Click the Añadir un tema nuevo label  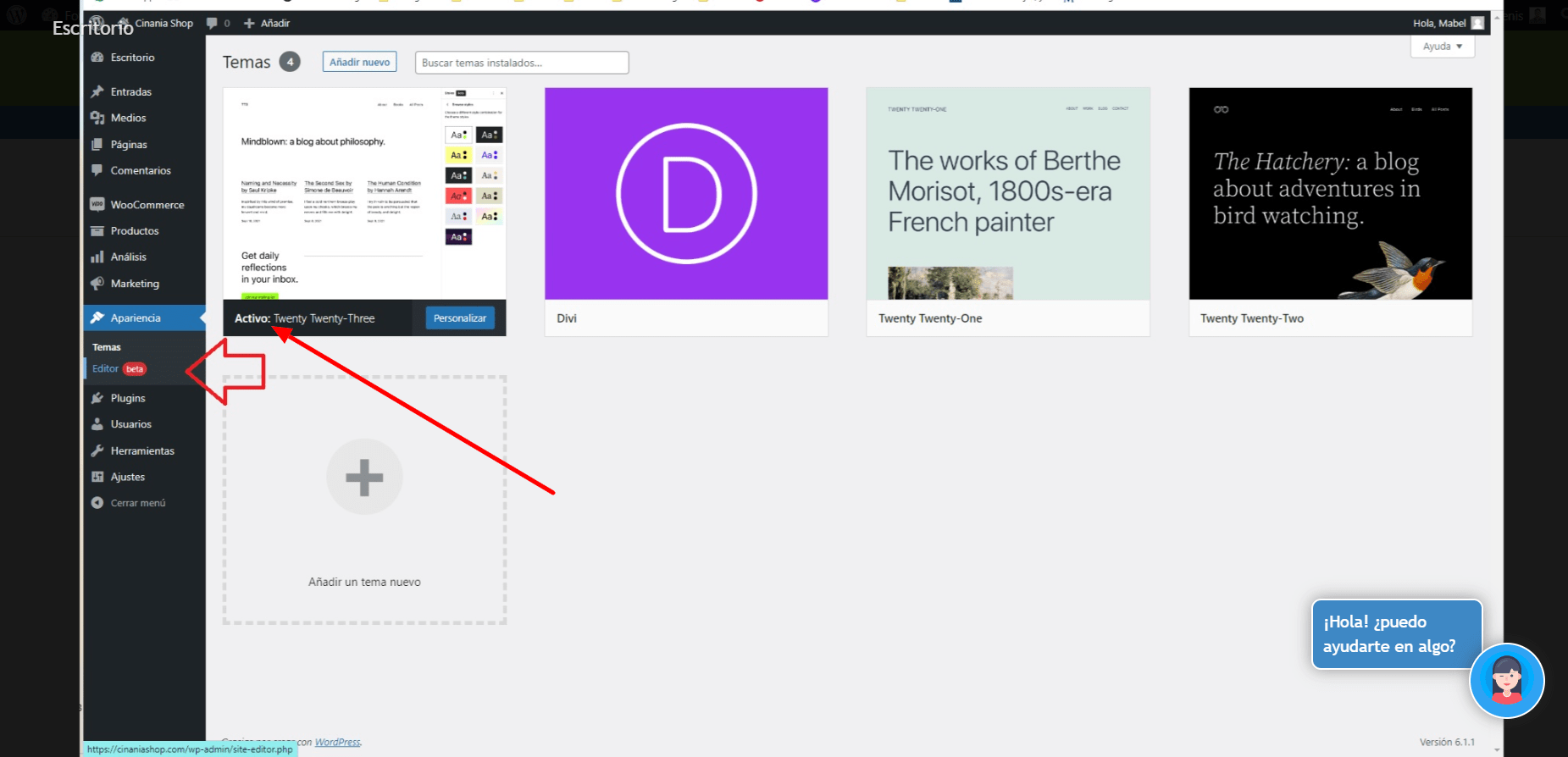[x=364, y=582]
